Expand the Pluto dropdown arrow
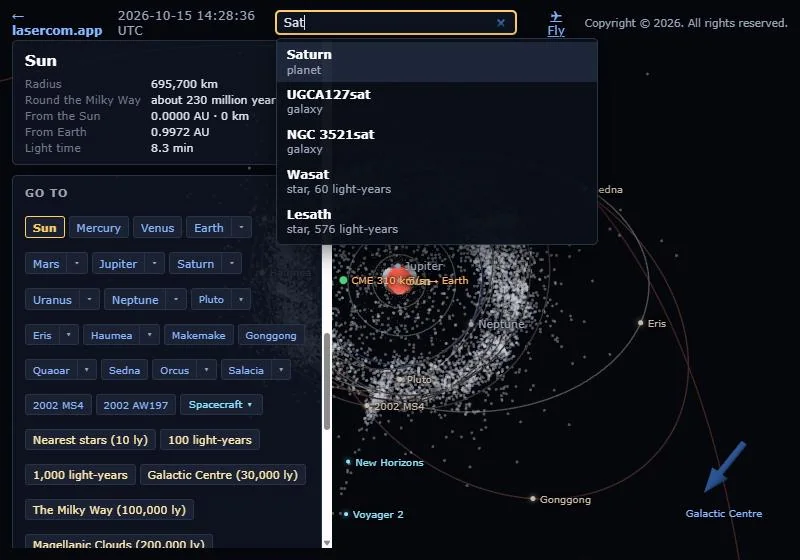Screen dimensions: 800x560 tap(241, 299)
